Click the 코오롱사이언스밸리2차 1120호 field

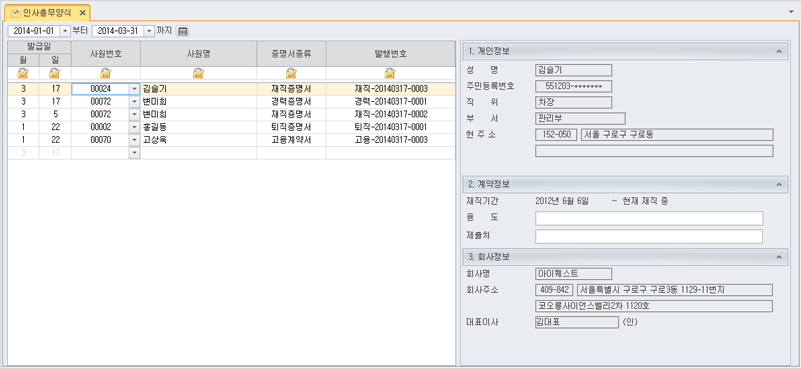click(x=654, y=306)
